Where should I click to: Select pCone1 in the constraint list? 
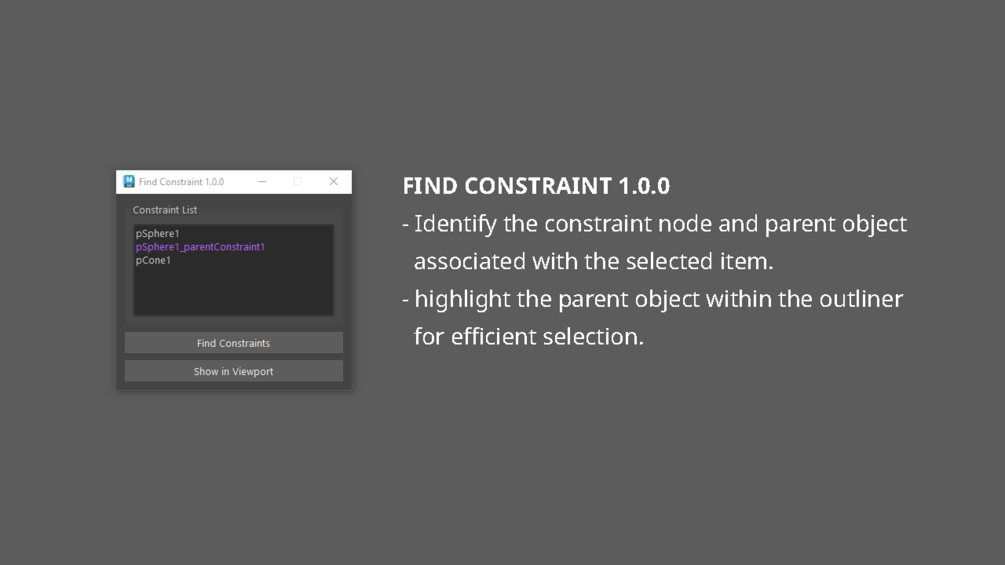click(154, 260)
